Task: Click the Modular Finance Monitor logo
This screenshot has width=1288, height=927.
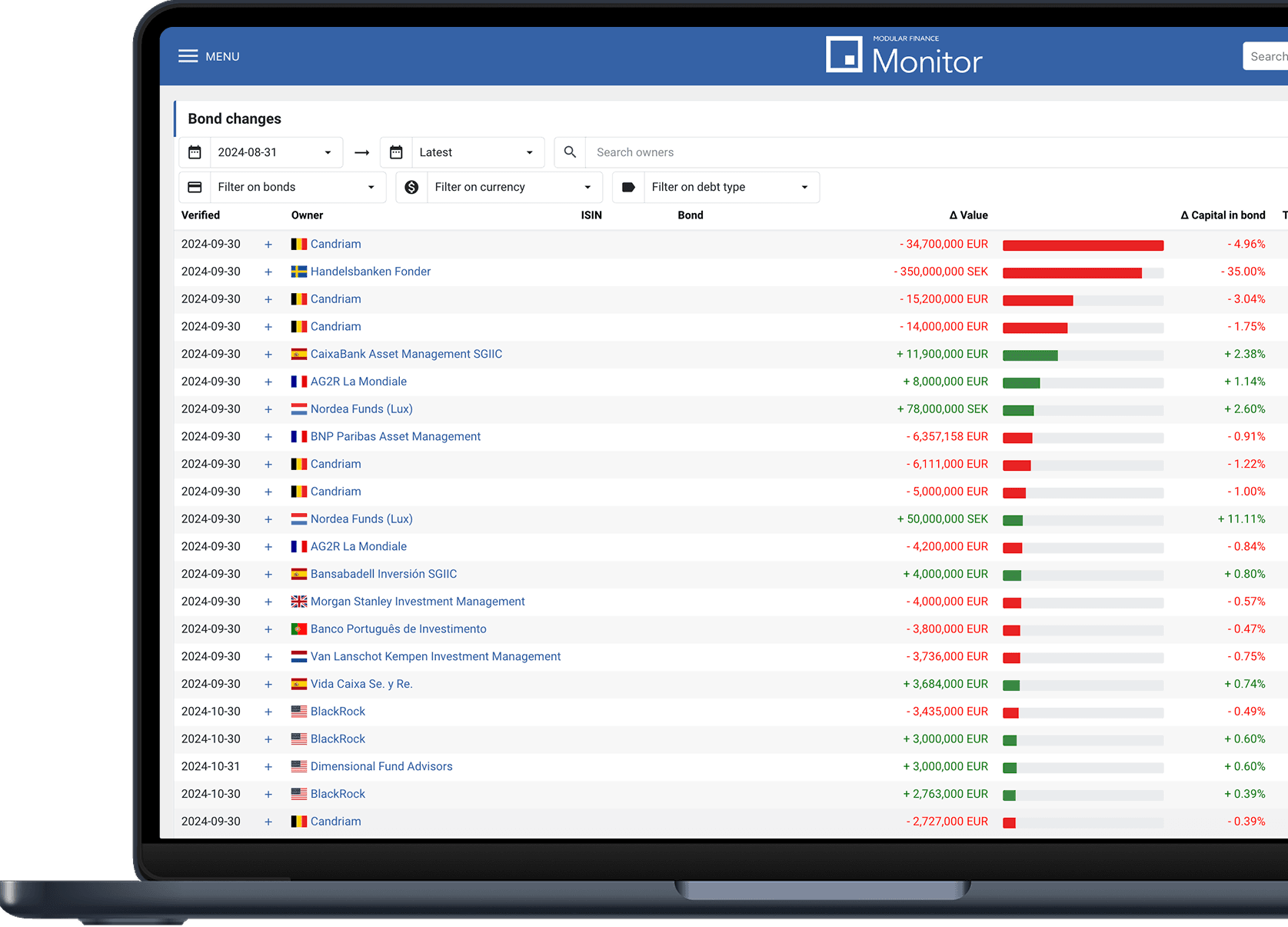Action: pyautogui.click(x=904, y=55)
